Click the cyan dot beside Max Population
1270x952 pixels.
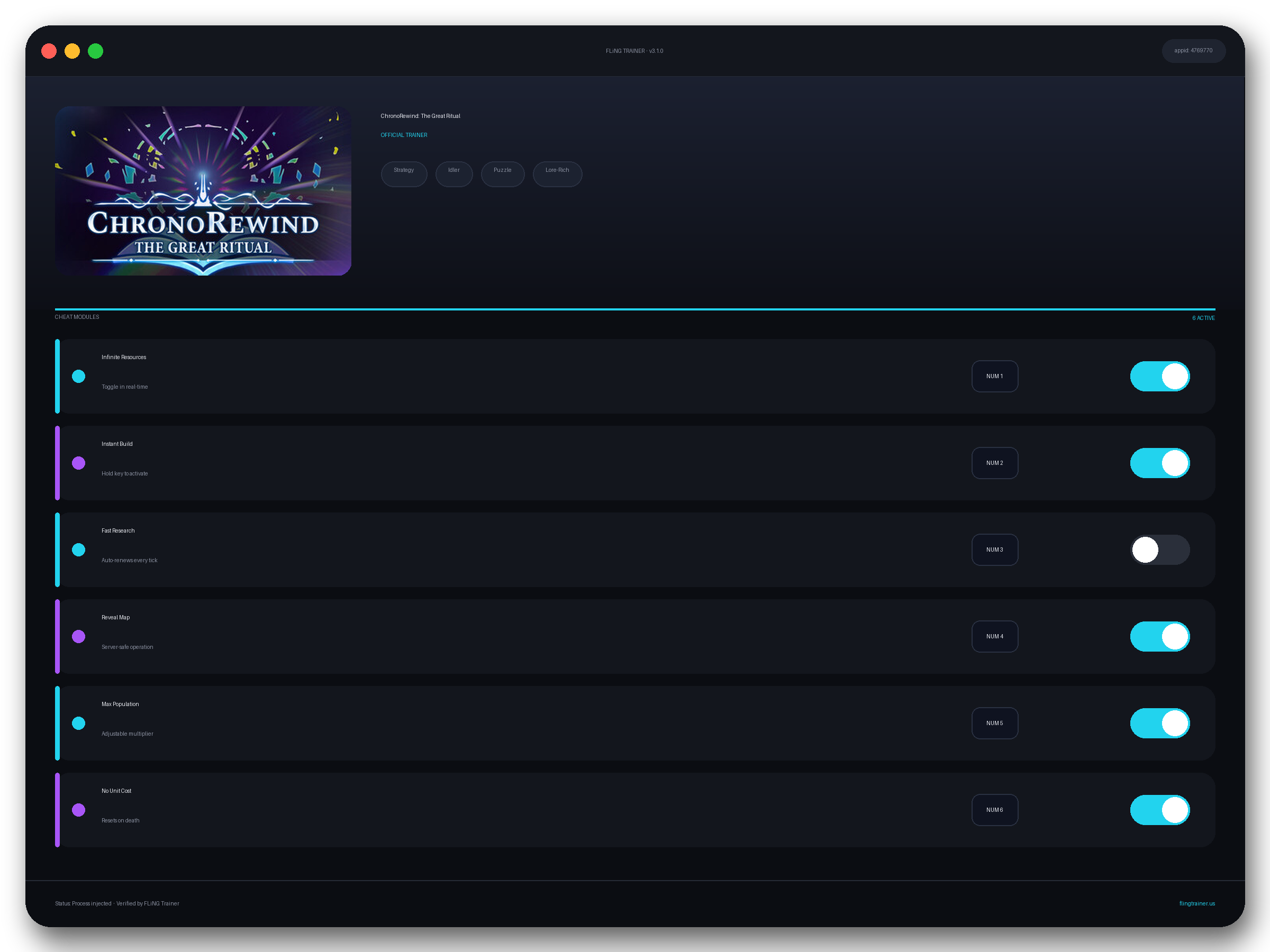coord(79,723)
